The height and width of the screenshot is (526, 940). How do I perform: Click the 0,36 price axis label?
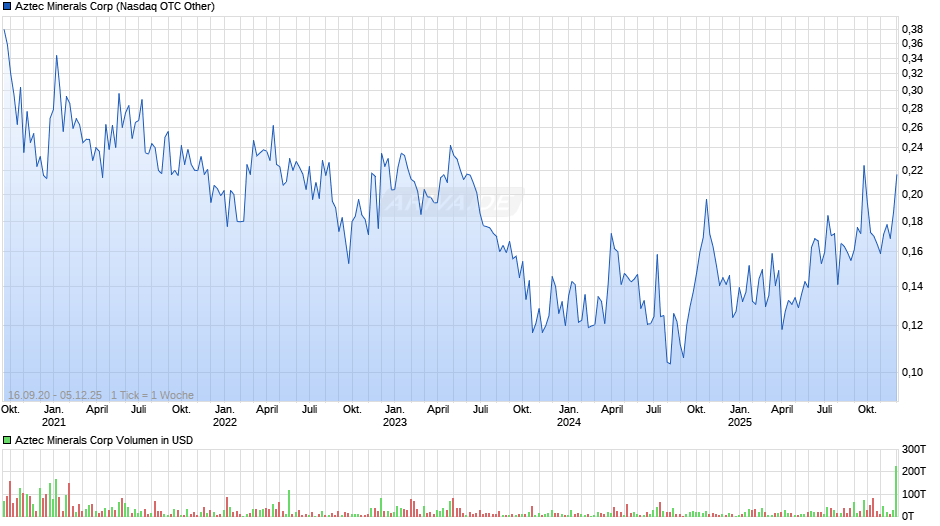click(912, 43)
